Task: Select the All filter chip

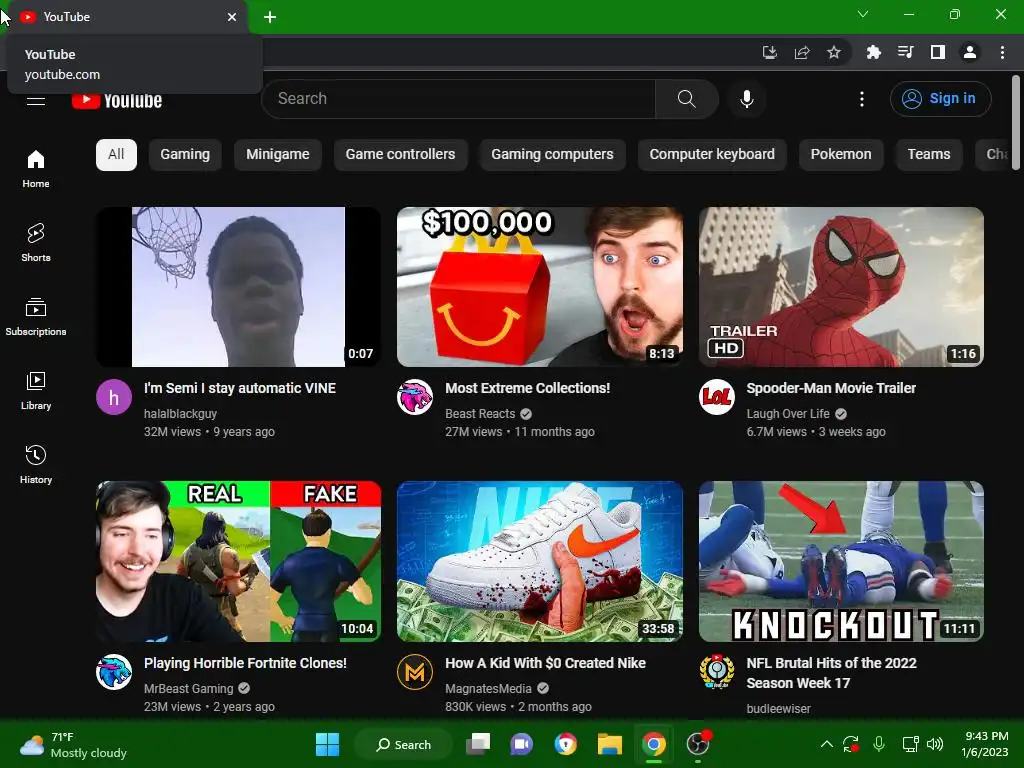Action: [116, 155]
